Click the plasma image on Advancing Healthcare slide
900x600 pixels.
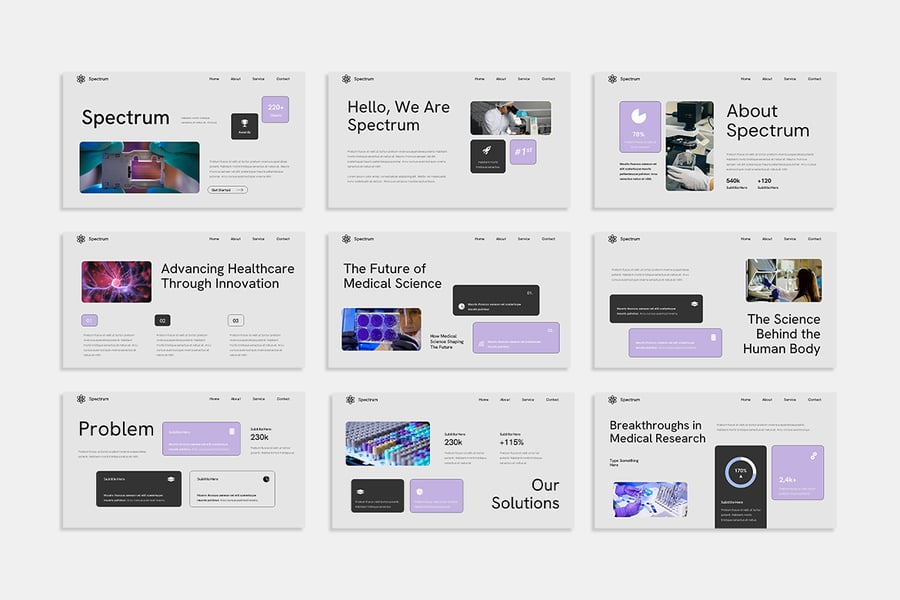click(116, 282)
